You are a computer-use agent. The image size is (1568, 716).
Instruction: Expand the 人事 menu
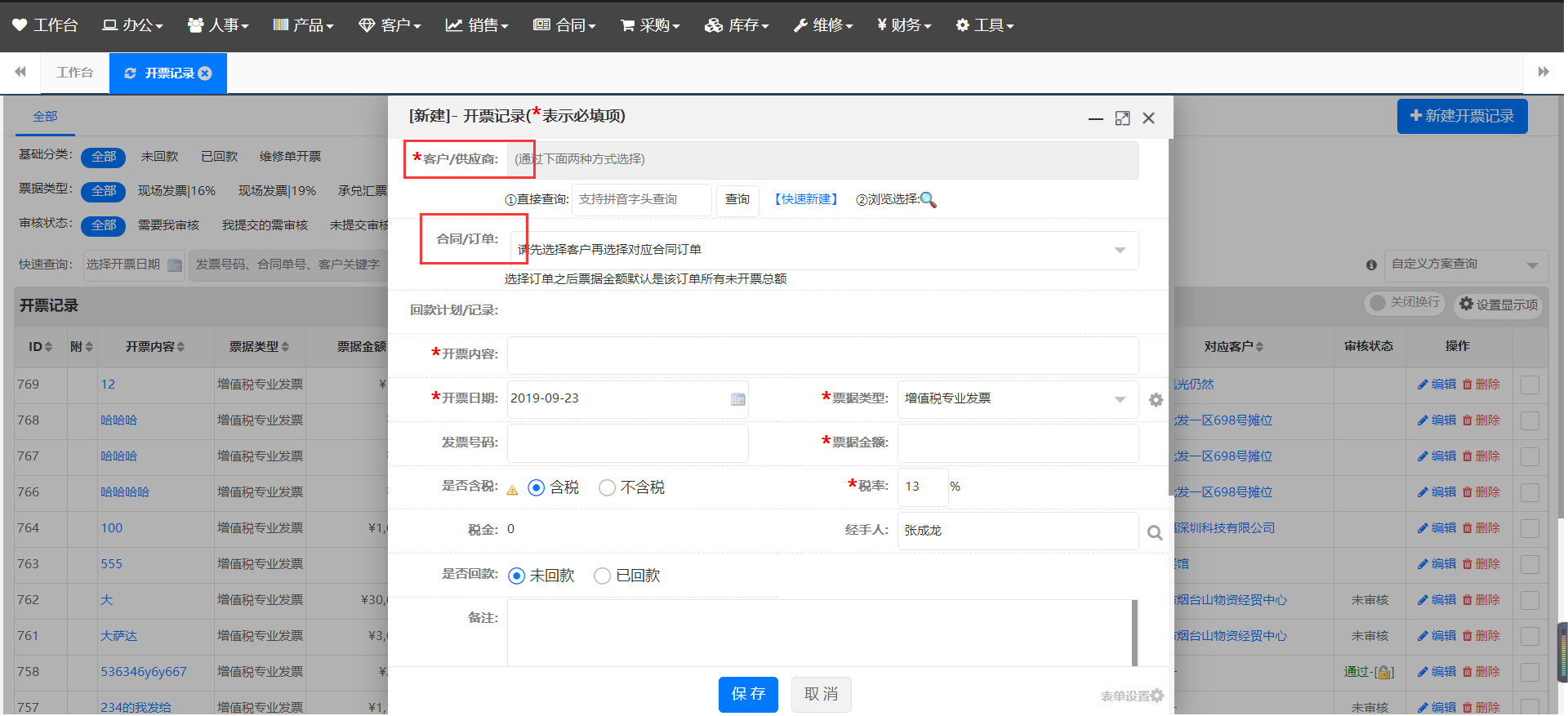[x=218, y=25]
